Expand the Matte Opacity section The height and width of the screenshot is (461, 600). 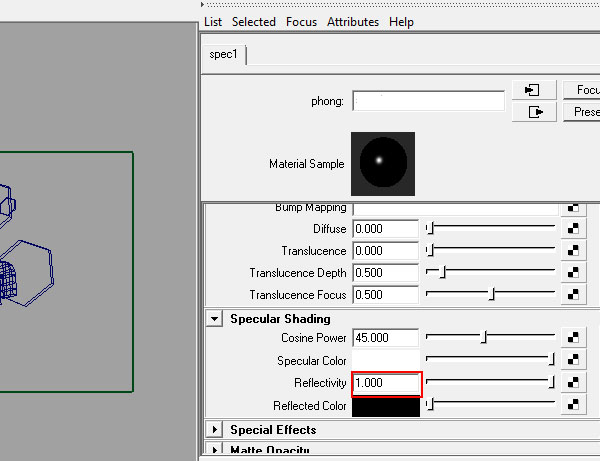[x=215, y=450]
